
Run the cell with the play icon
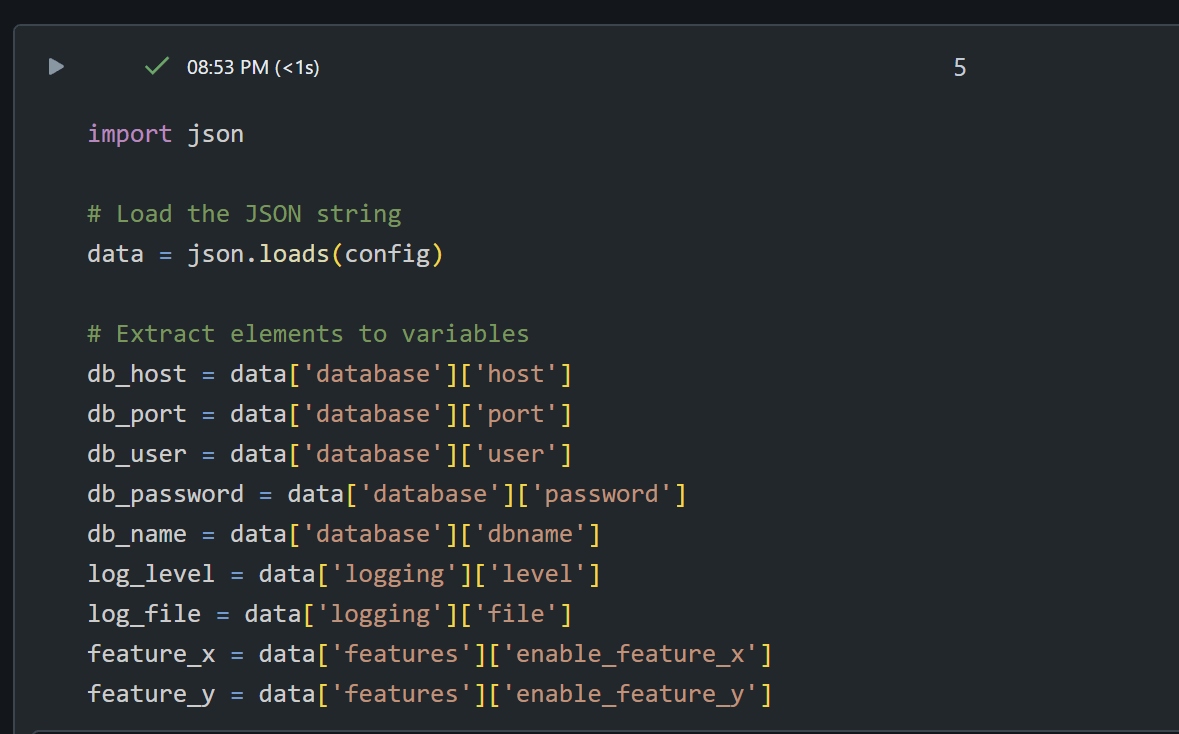(56, 67)
